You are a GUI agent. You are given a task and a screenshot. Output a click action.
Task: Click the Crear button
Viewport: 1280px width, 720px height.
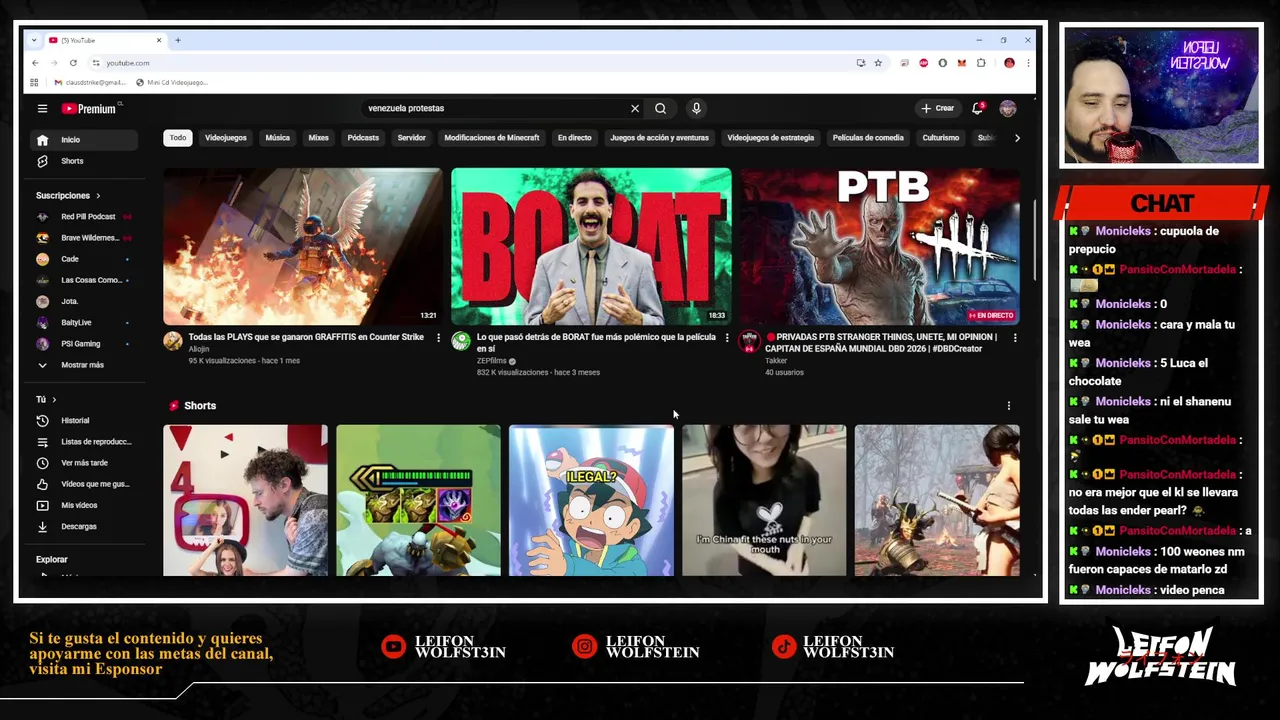click(x=938, y=108)
